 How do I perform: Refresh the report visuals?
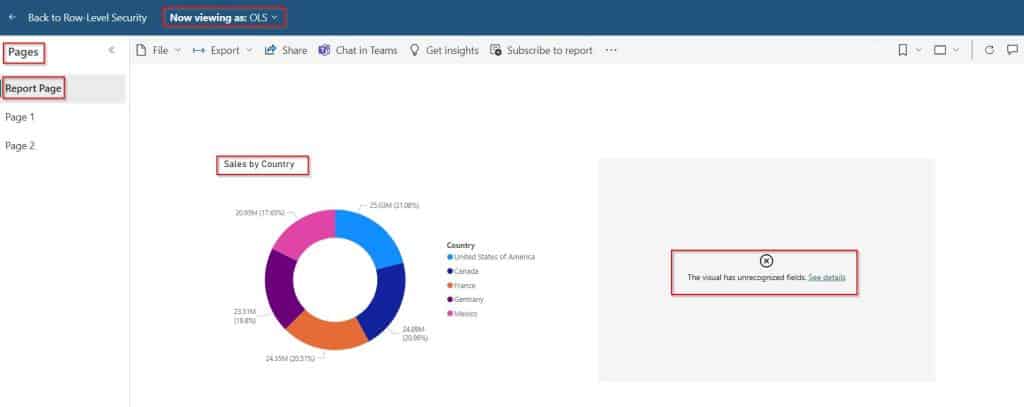(x=989, y=50)
